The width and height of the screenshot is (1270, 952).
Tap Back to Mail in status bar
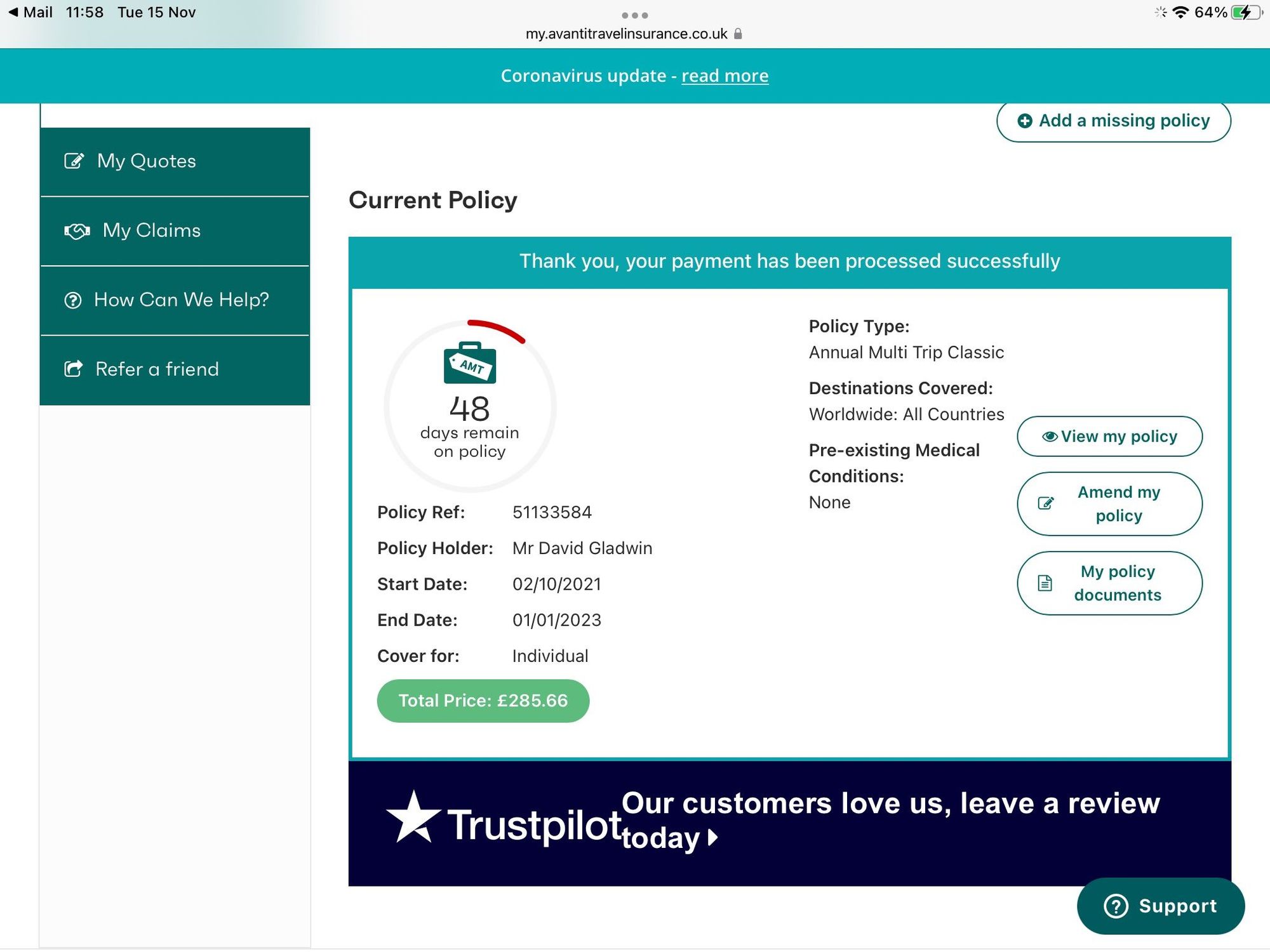[30, 13]
